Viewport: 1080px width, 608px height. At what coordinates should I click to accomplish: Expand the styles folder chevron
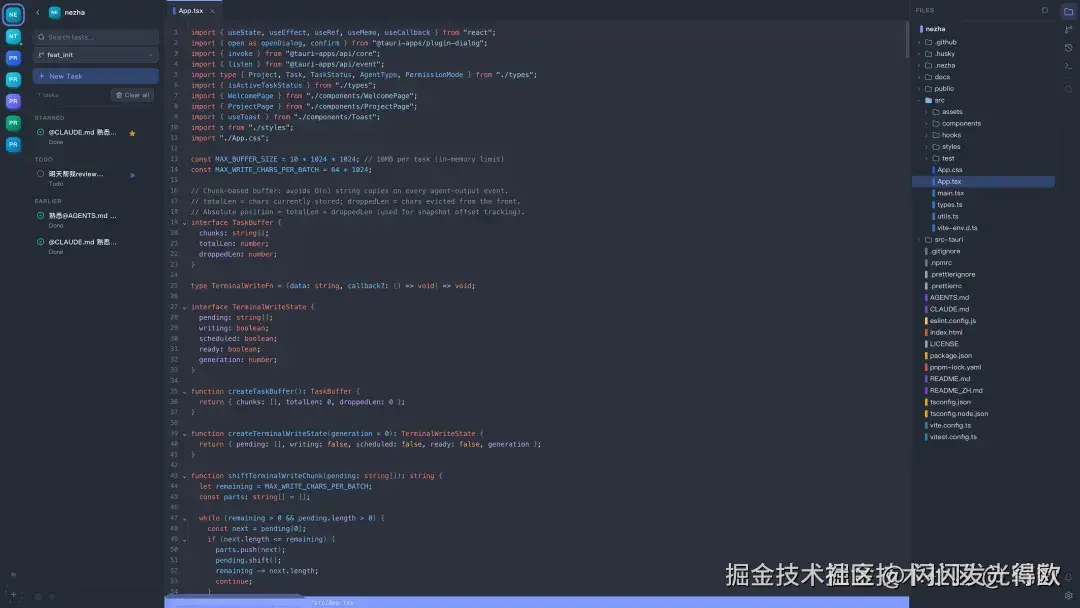[x=927, y=147]
